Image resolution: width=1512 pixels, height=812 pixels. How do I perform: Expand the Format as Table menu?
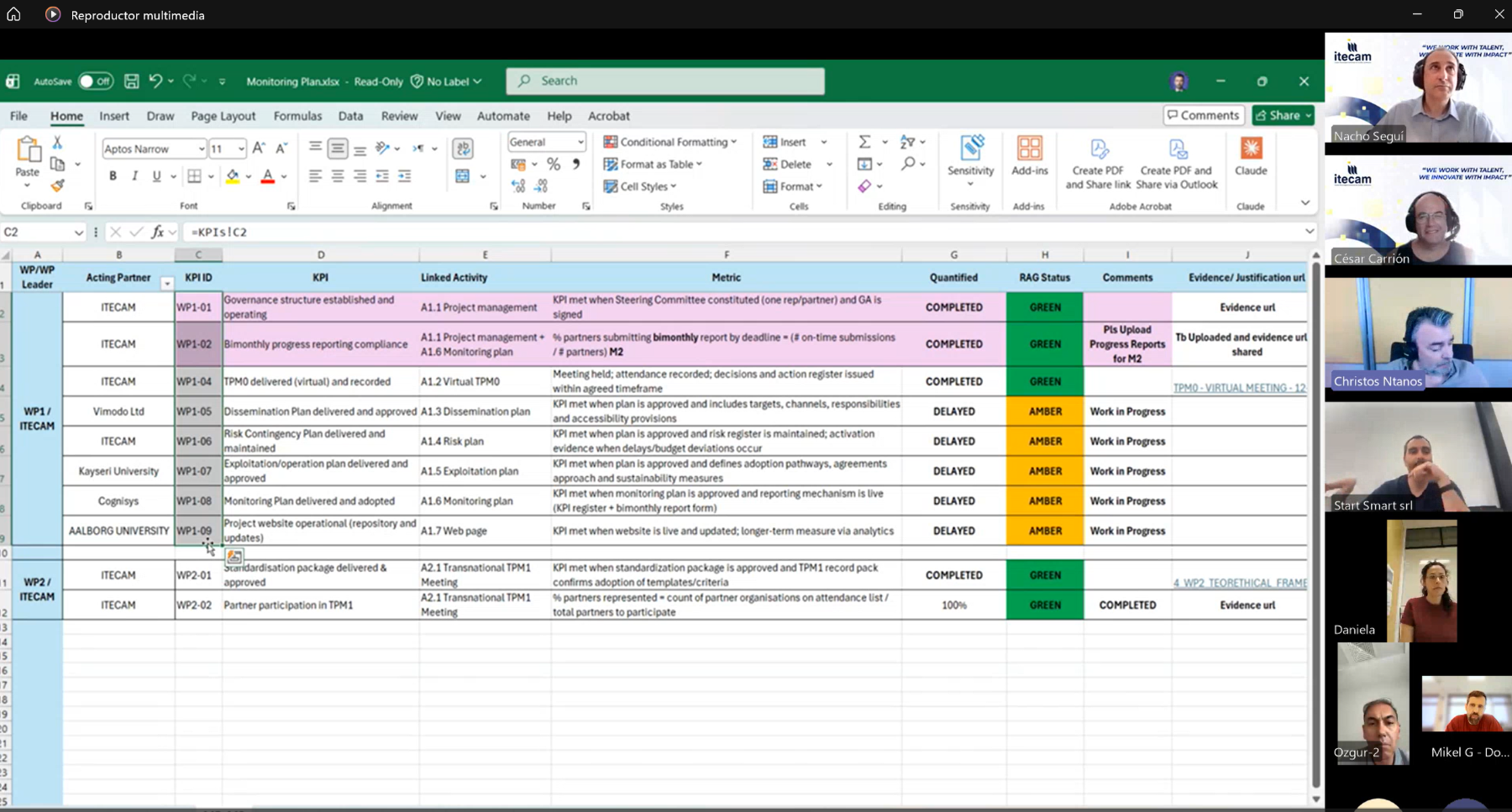653,165
